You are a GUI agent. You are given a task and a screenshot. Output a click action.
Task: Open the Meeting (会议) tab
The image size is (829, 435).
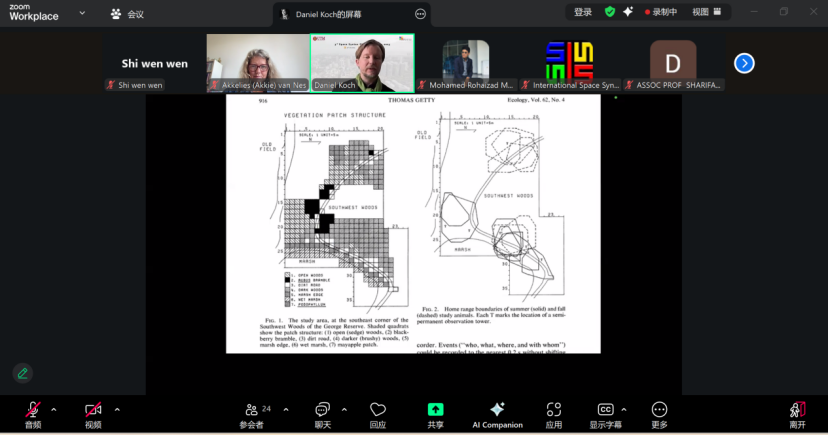127,14
